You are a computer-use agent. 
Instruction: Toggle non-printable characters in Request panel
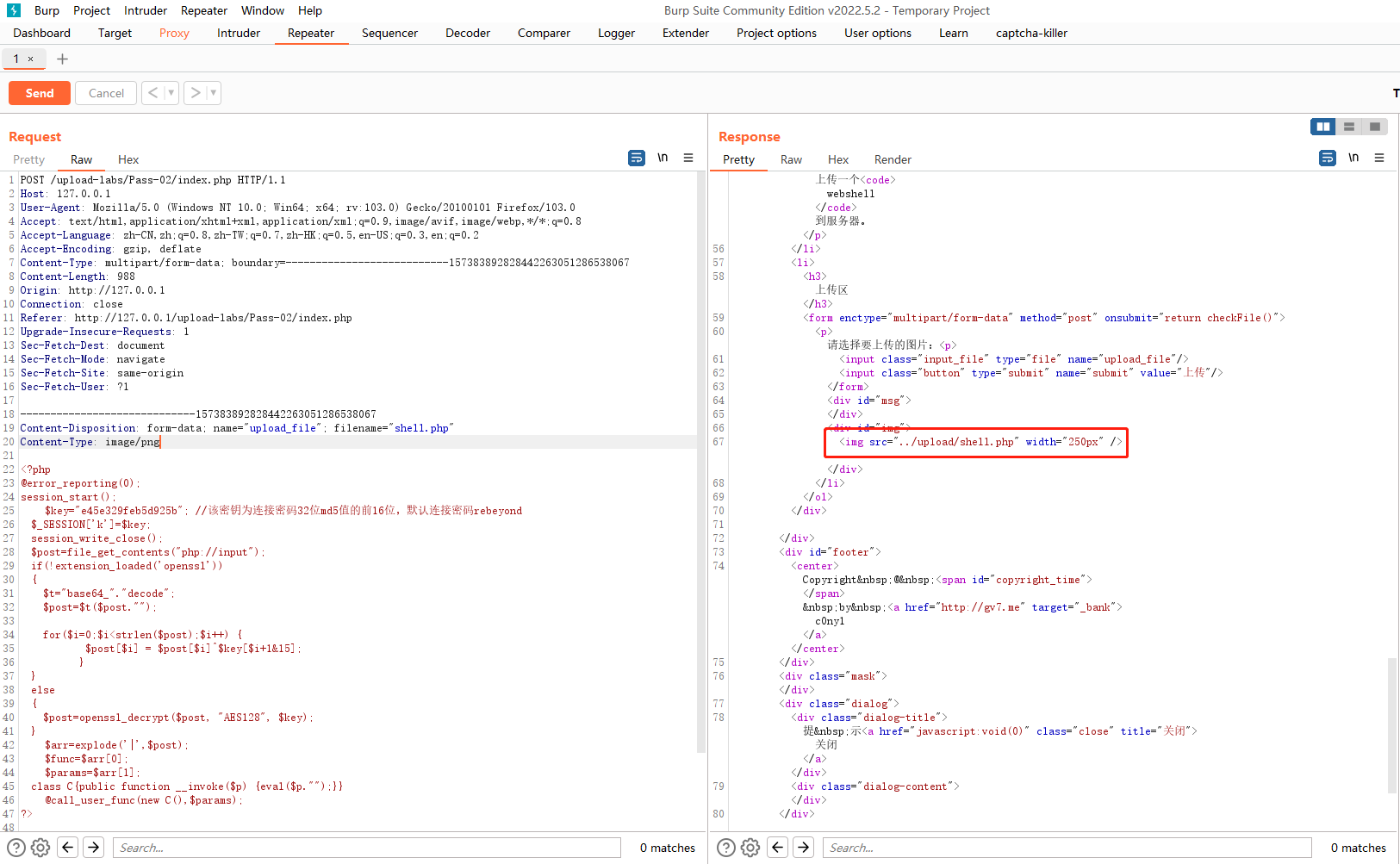[x=663, y=158]
